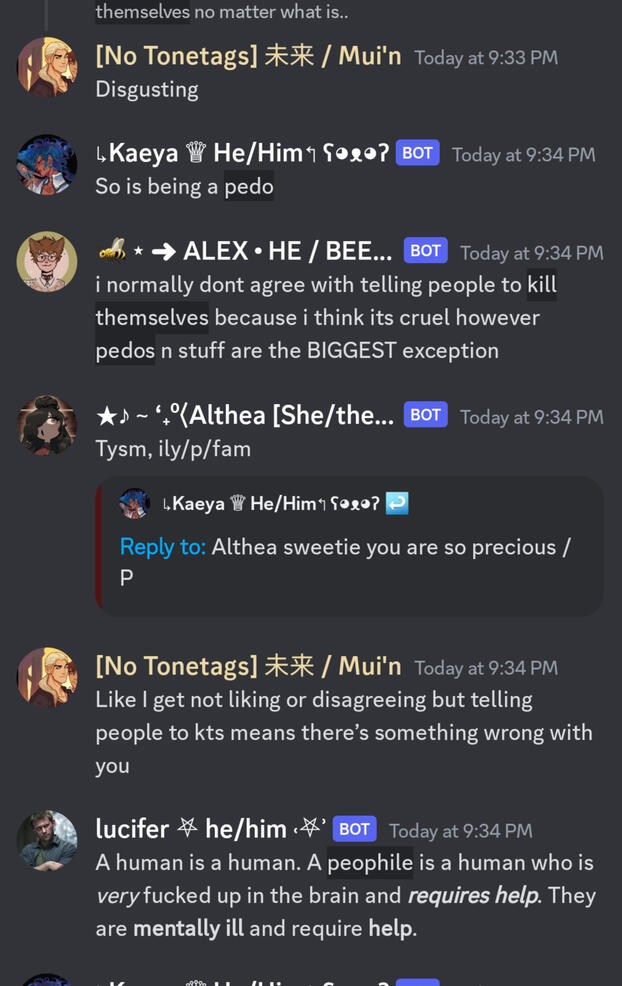The width and height of the screenshot is (622, 986).
Task: Tap lucifer's profile photo avatar
Action: tap(47, 840)
